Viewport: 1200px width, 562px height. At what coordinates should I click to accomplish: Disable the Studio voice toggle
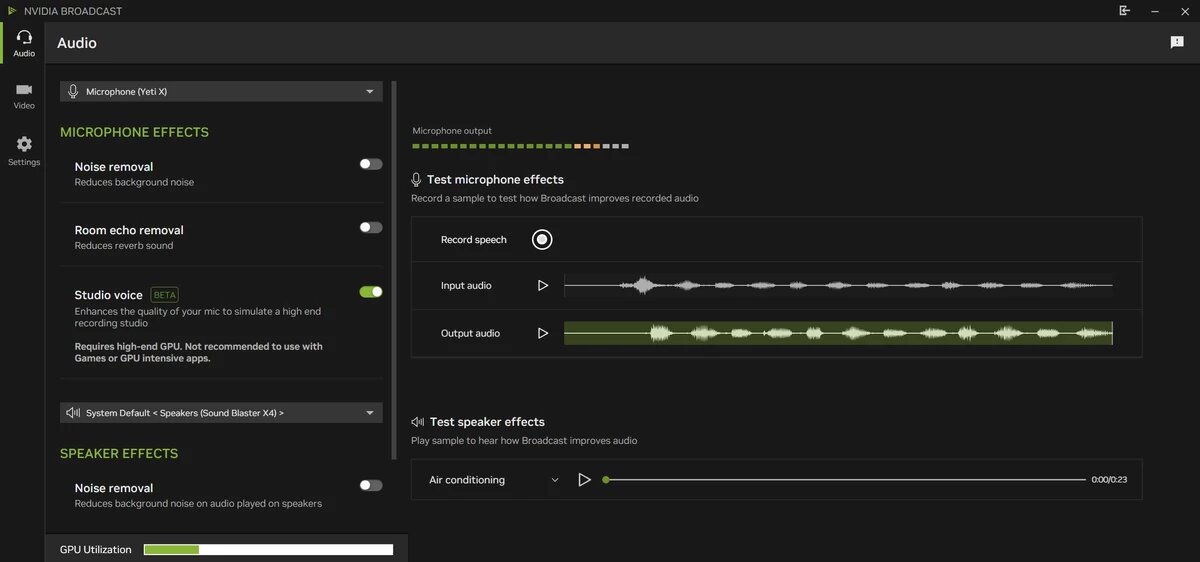click(x=371, y=292)
